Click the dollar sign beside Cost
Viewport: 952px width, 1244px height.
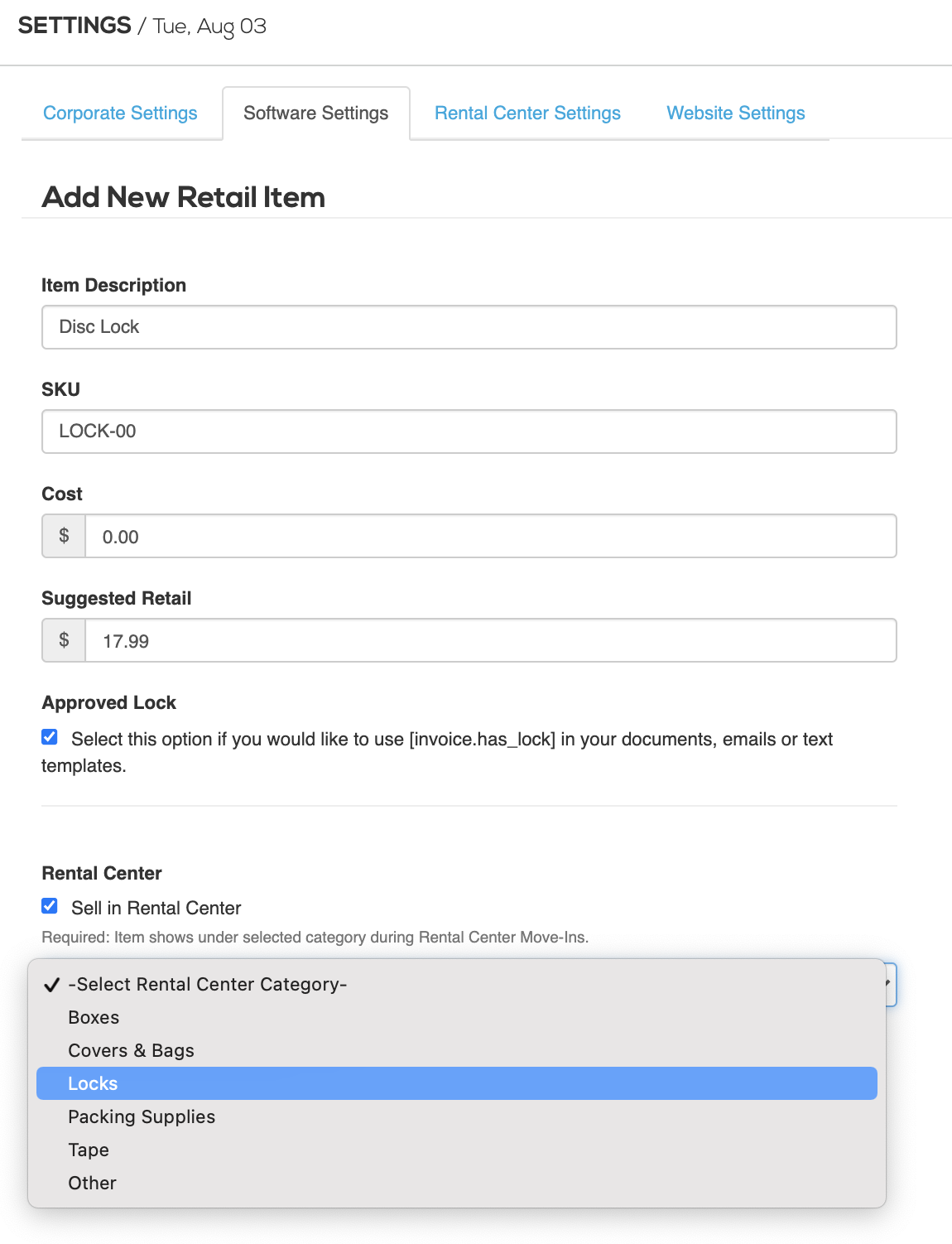(x=64, y=536)
